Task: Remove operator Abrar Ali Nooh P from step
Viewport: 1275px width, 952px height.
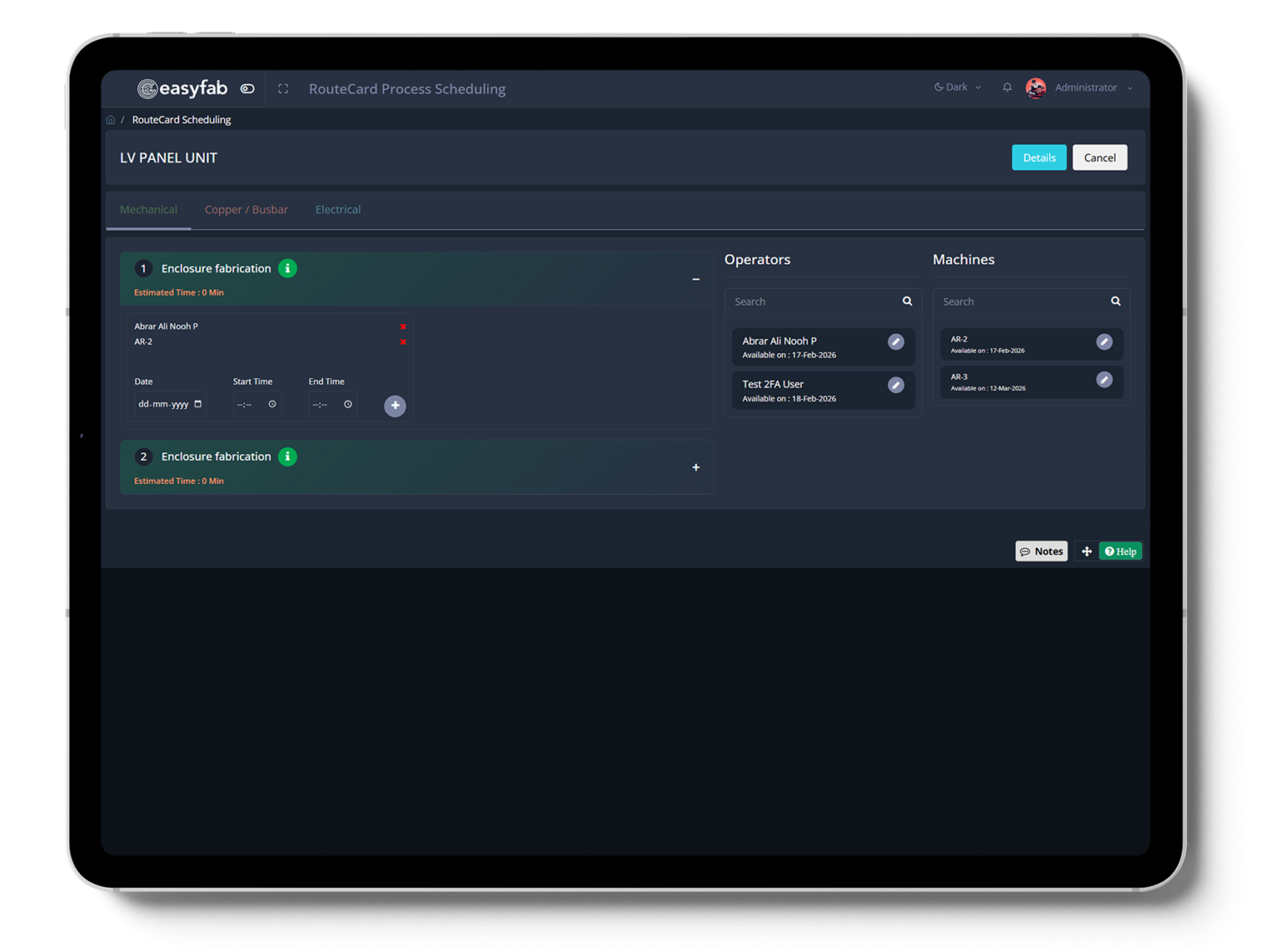Action: pos(403,326)
